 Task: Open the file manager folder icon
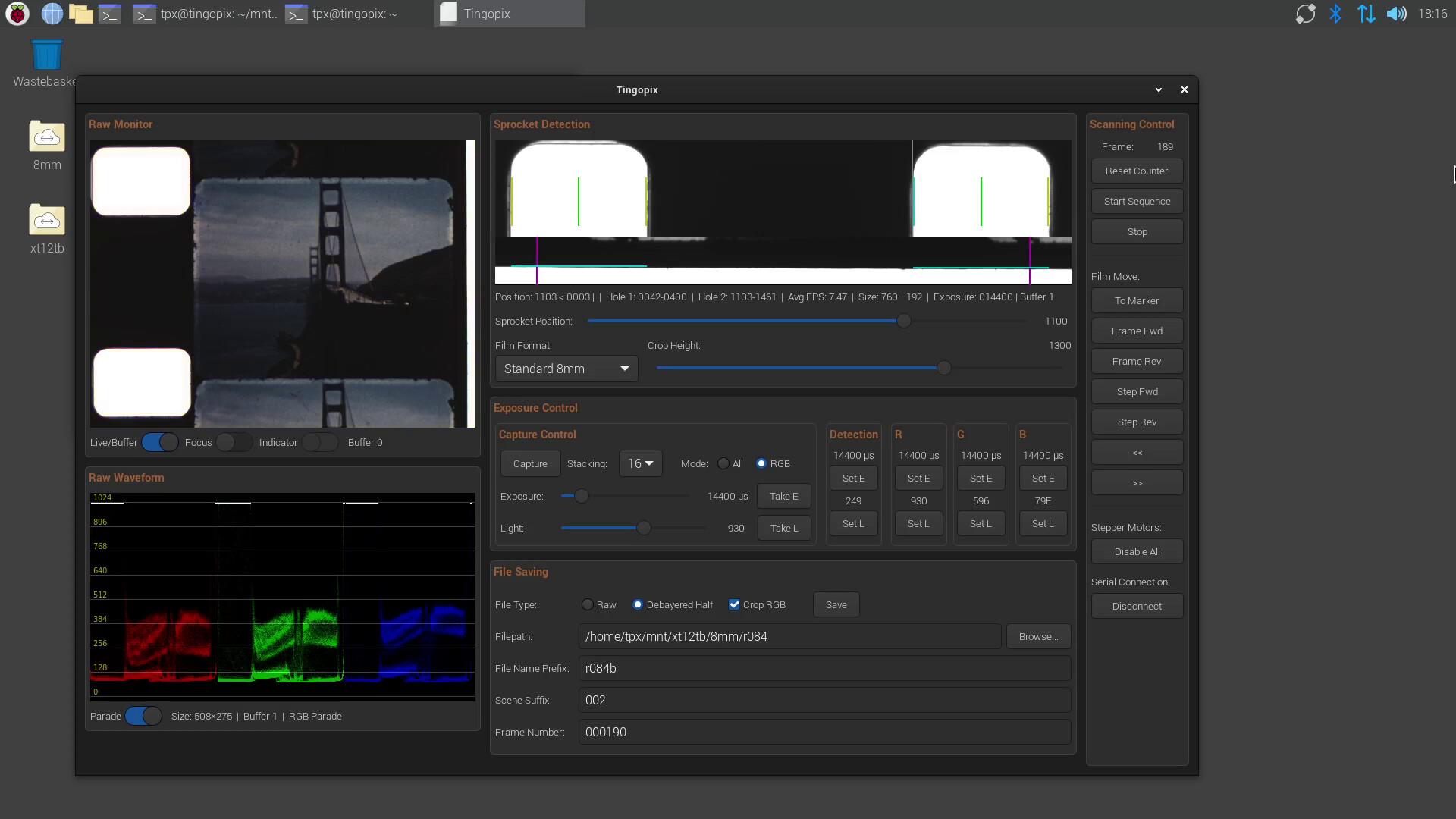(80, 14)
